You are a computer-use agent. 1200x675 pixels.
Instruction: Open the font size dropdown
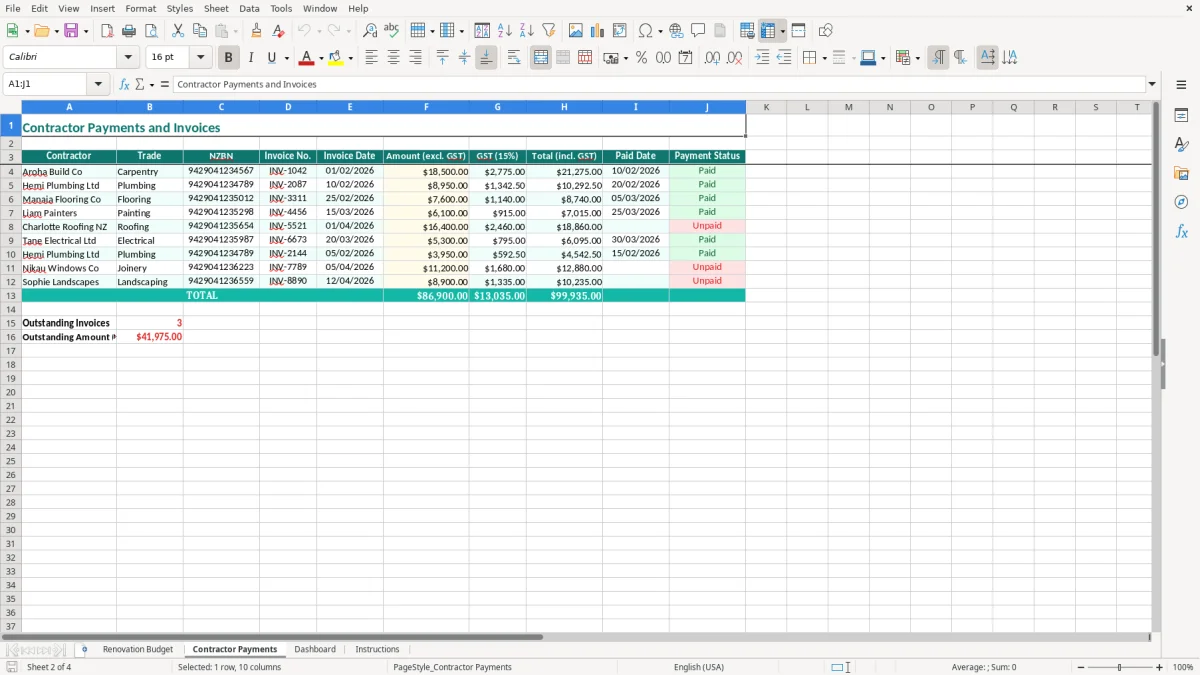click(200, 58)
